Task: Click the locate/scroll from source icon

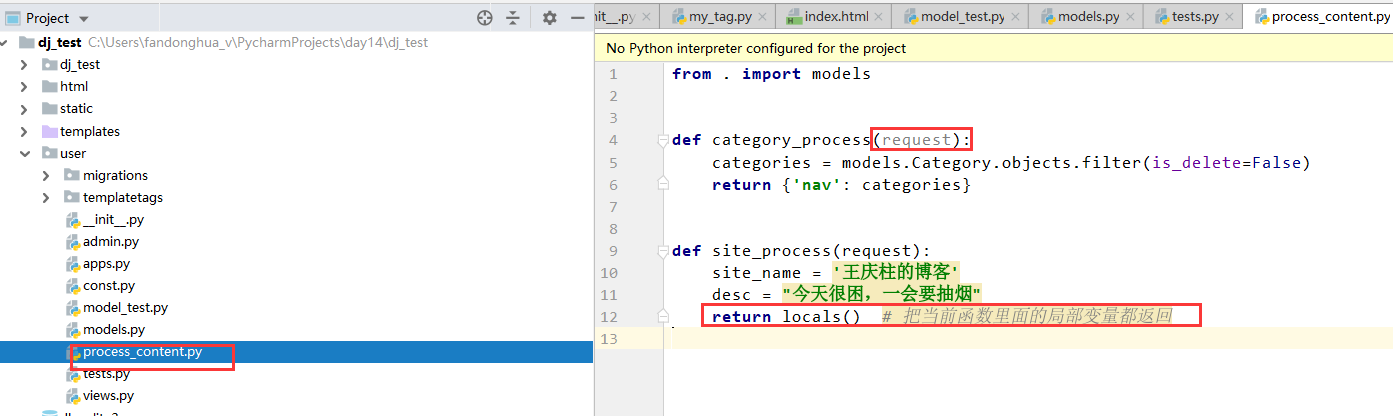Action: coord(485,18)
